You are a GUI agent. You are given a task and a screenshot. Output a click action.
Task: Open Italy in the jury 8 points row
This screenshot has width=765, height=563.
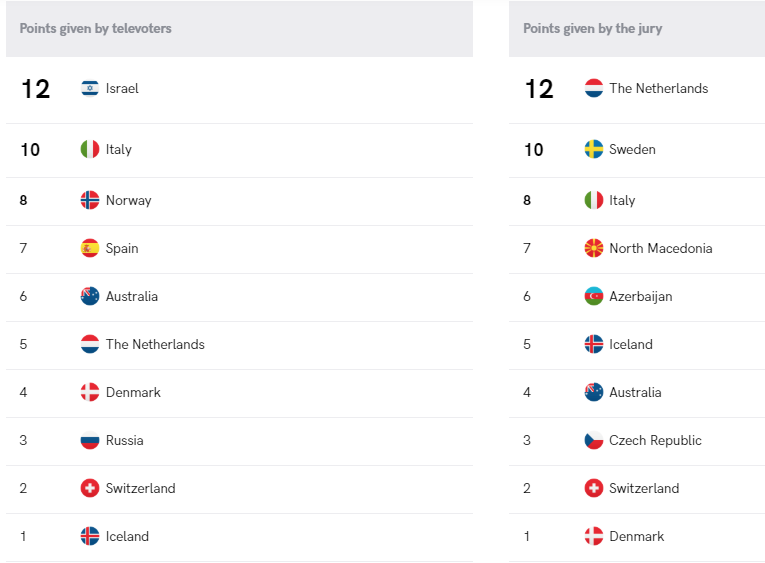tap(622, 200)
